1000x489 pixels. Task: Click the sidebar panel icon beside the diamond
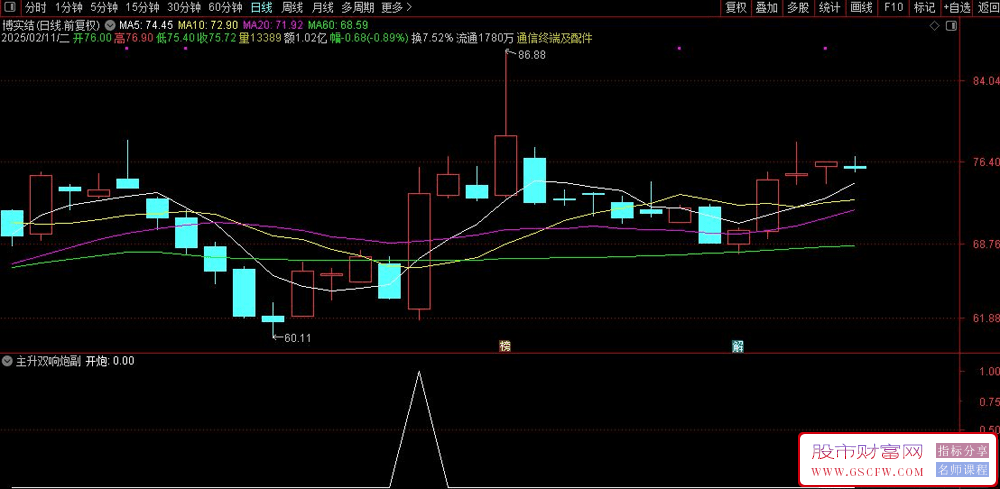(950, 24)
